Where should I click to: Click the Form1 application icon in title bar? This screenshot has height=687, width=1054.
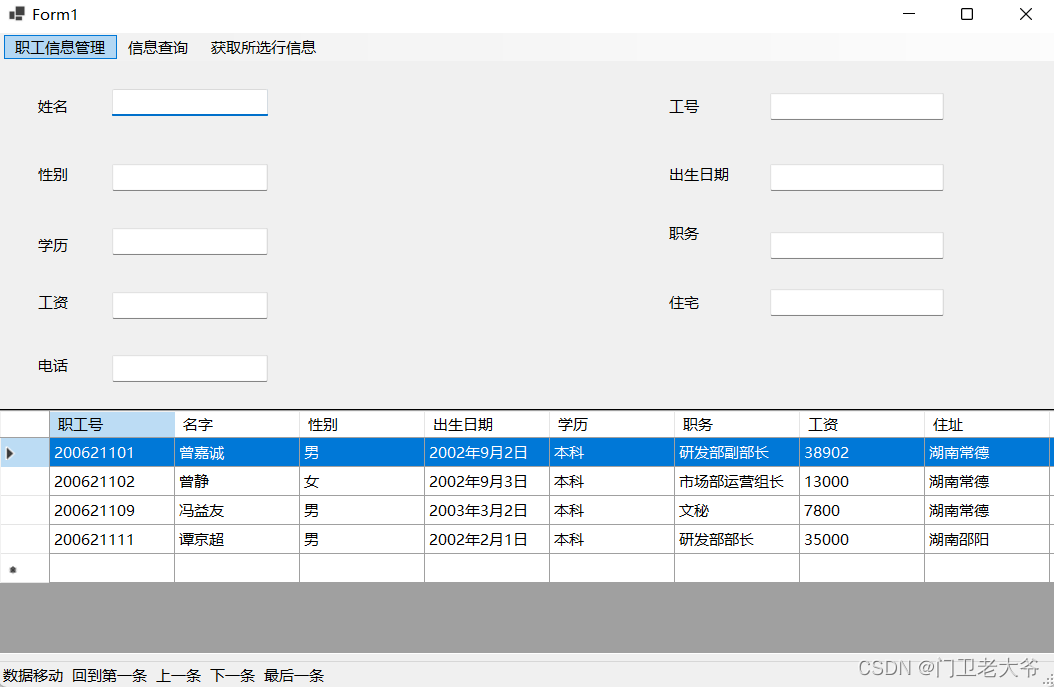click(16, 14)
